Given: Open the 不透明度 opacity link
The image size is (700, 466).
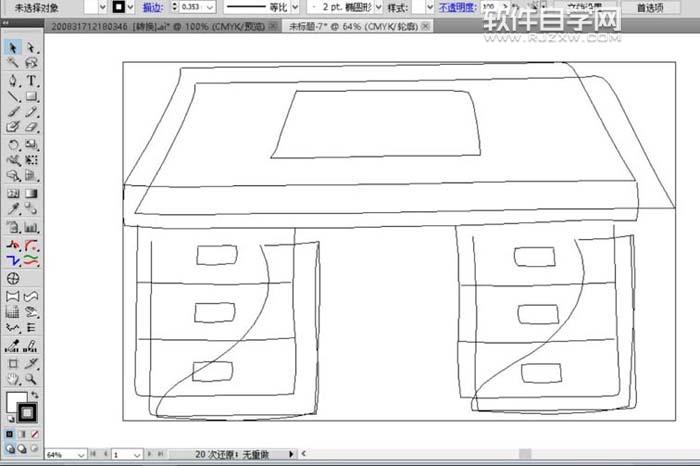Looking at the screenshot, I should (454, 7).
